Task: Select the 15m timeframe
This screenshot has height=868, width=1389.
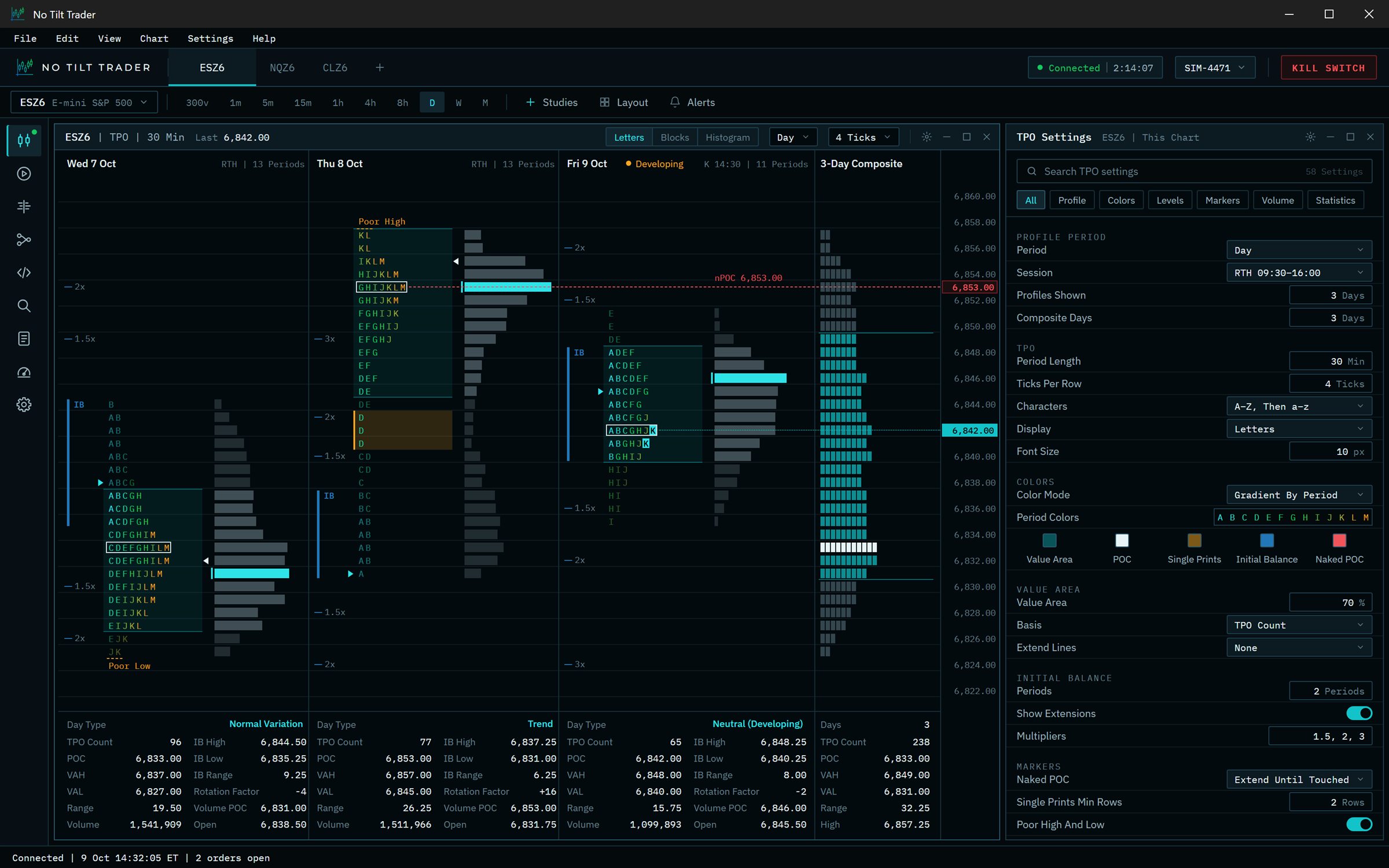Action: pyautogui.click(x=303, y=102)
